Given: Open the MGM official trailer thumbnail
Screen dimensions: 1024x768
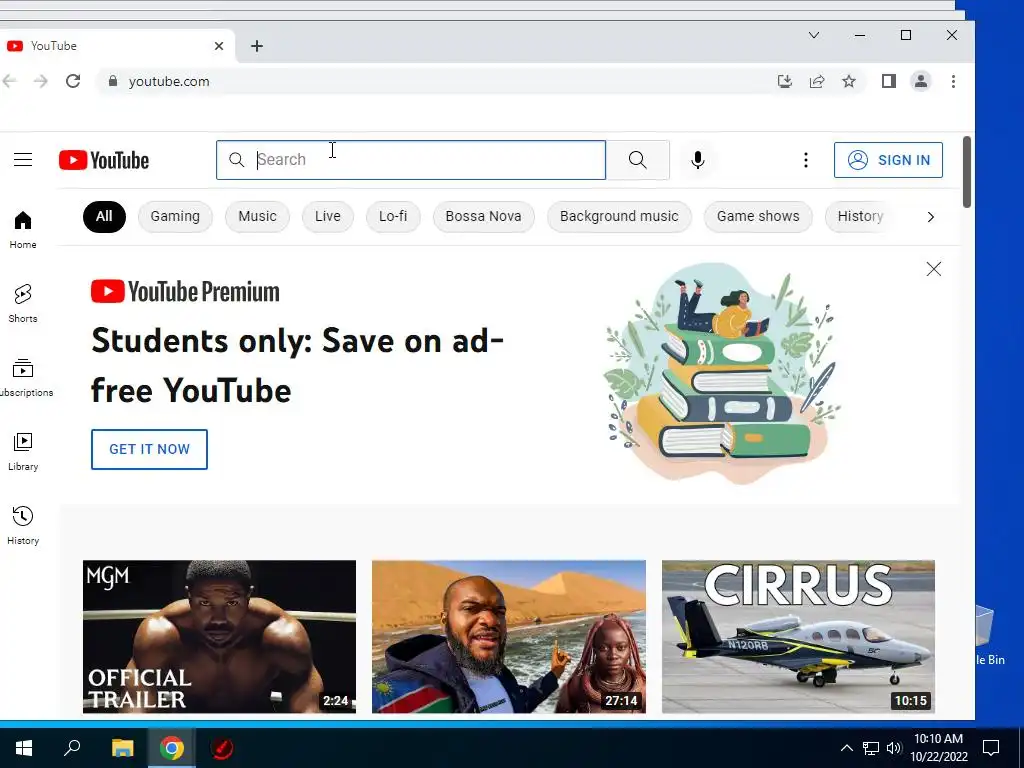Looking at the screenshot, I should [219, 637].
